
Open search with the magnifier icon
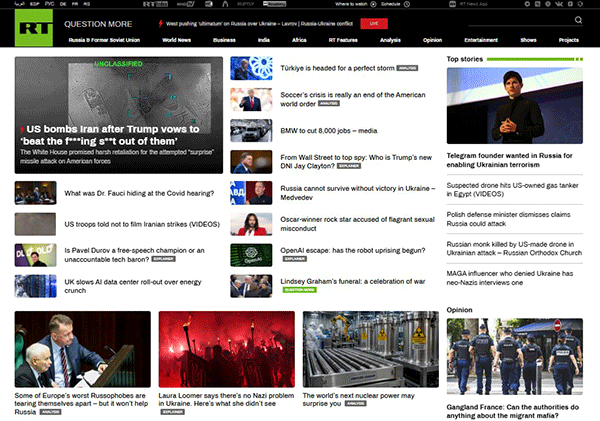pos(578,20)
